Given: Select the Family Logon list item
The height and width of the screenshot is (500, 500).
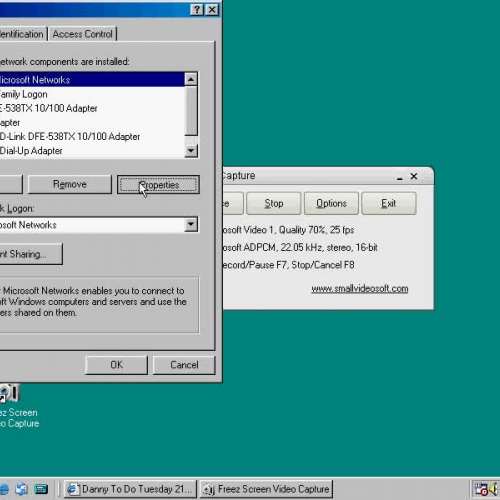Looking at the screenshot, I should (x=92, y=94).
